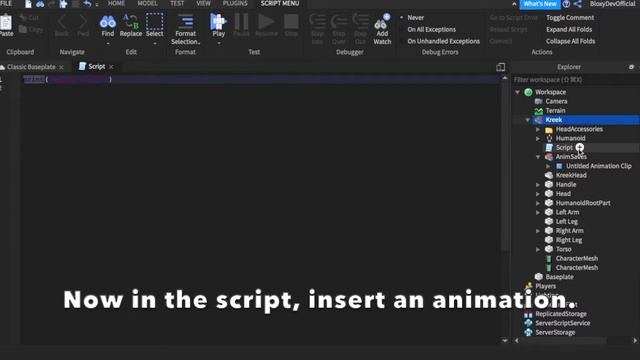This screenshot has height=360, width=640.
Task: Expand the Torso node
Action: click(538, 249)
